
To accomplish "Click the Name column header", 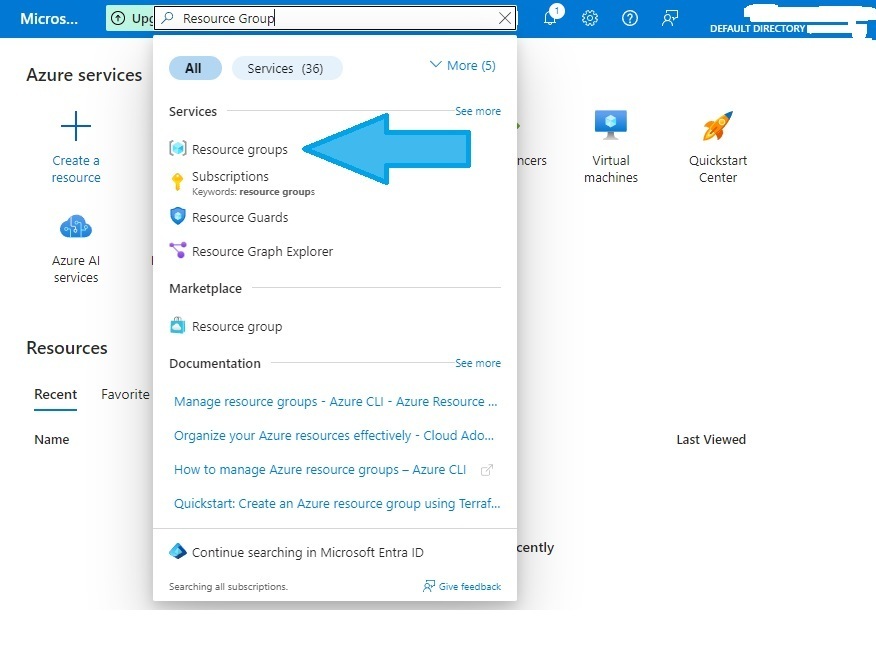I will pos(52,440).
